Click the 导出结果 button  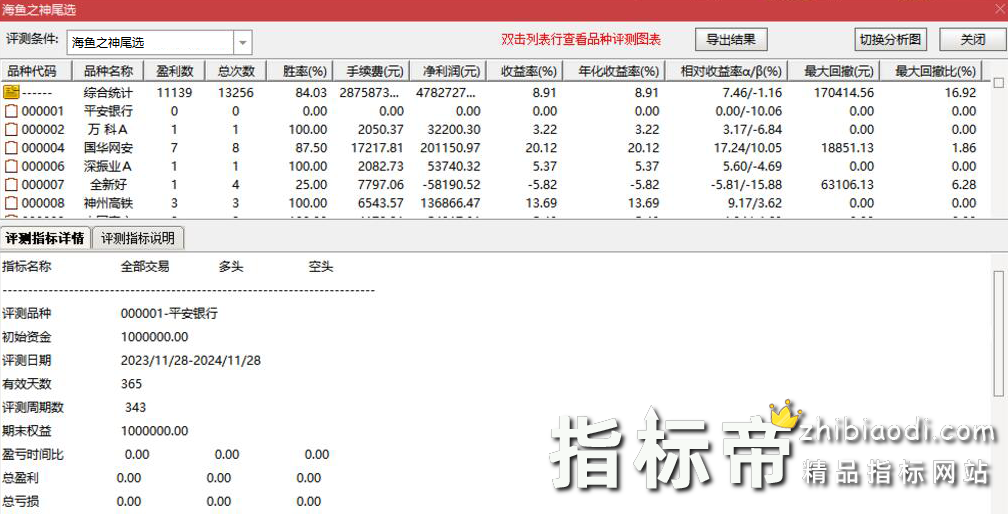coord(731,39)
